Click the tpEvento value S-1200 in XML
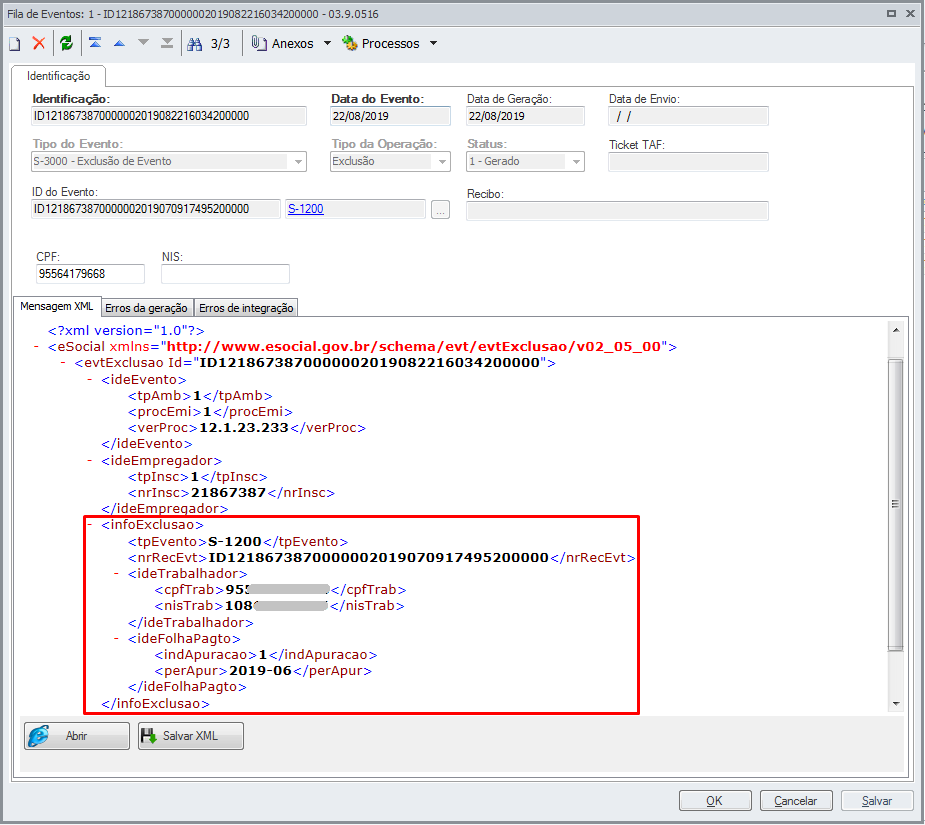This screenshot has height=825, width=925. pyautogui.click(x=234, y=542)
